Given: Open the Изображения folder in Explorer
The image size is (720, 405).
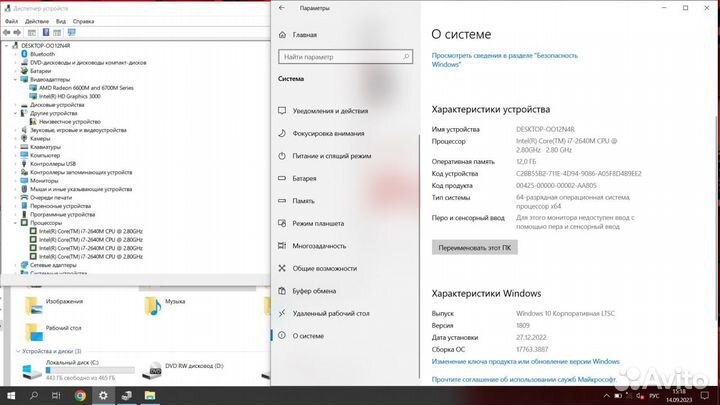Looking at the screenshot, I should tap(54, 304).
